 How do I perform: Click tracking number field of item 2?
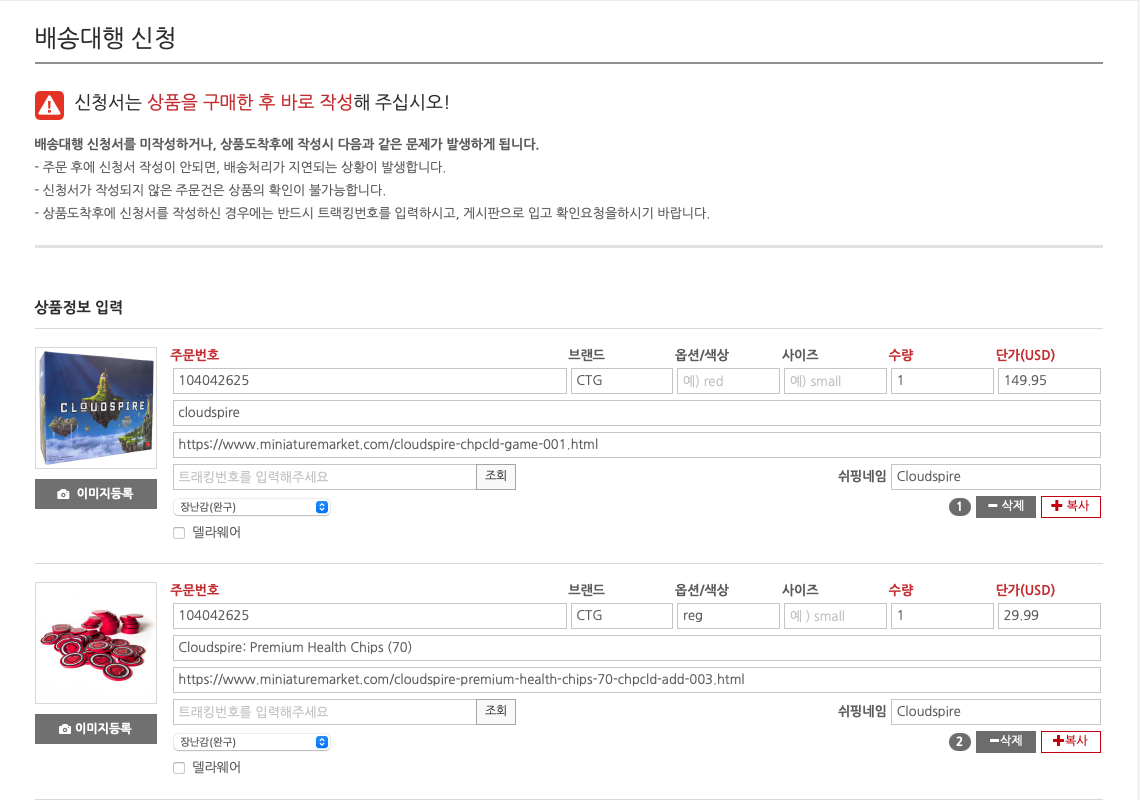[x=324, y=712]
